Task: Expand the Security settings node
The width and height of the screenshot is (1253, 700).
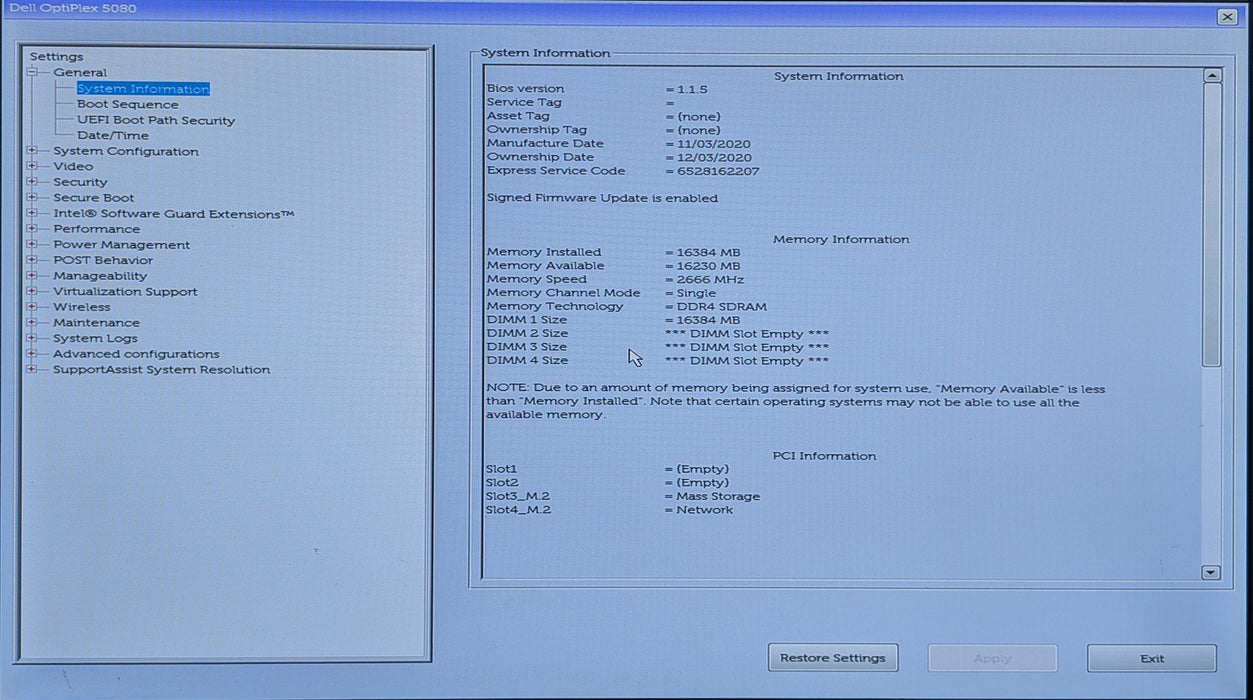Action: (32, 182)
